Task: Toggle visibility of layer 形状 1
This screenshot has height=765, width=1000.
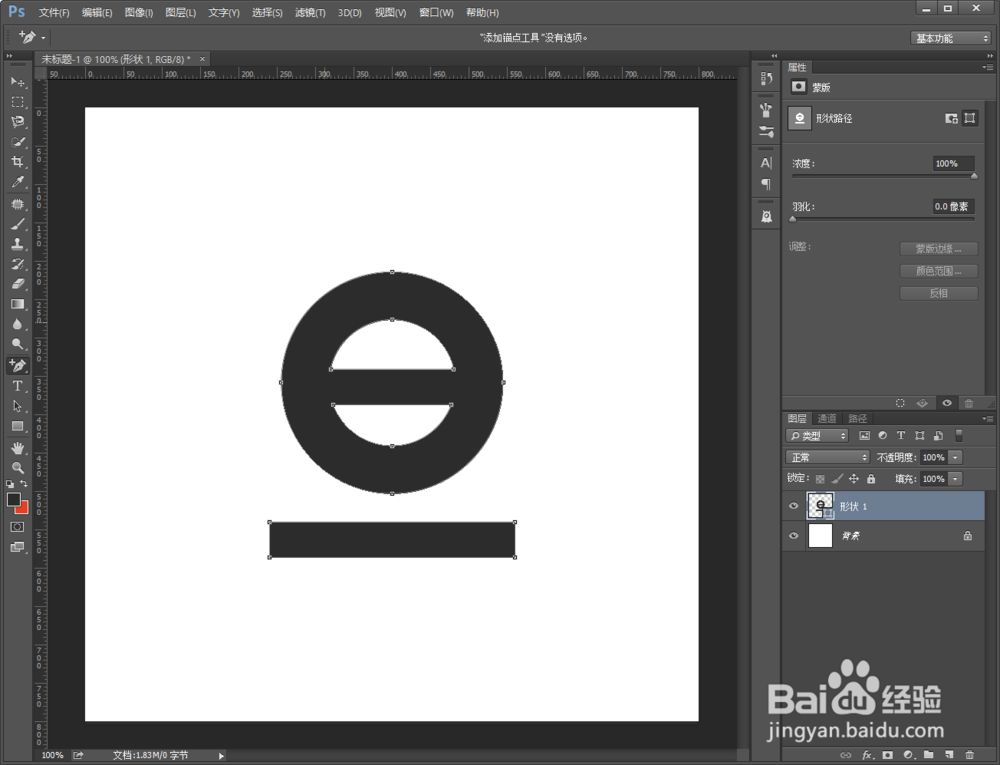Action: [x=793, y=506]
